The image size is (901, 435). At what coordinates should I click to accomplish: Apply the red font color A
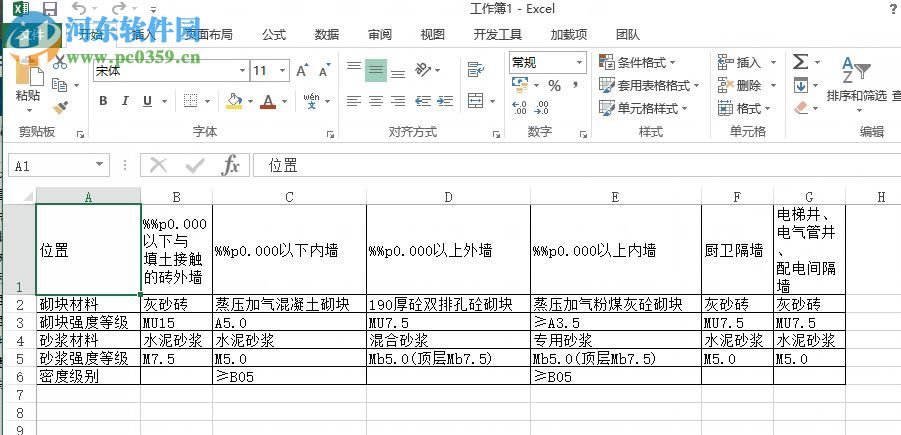tap(267, 101)
